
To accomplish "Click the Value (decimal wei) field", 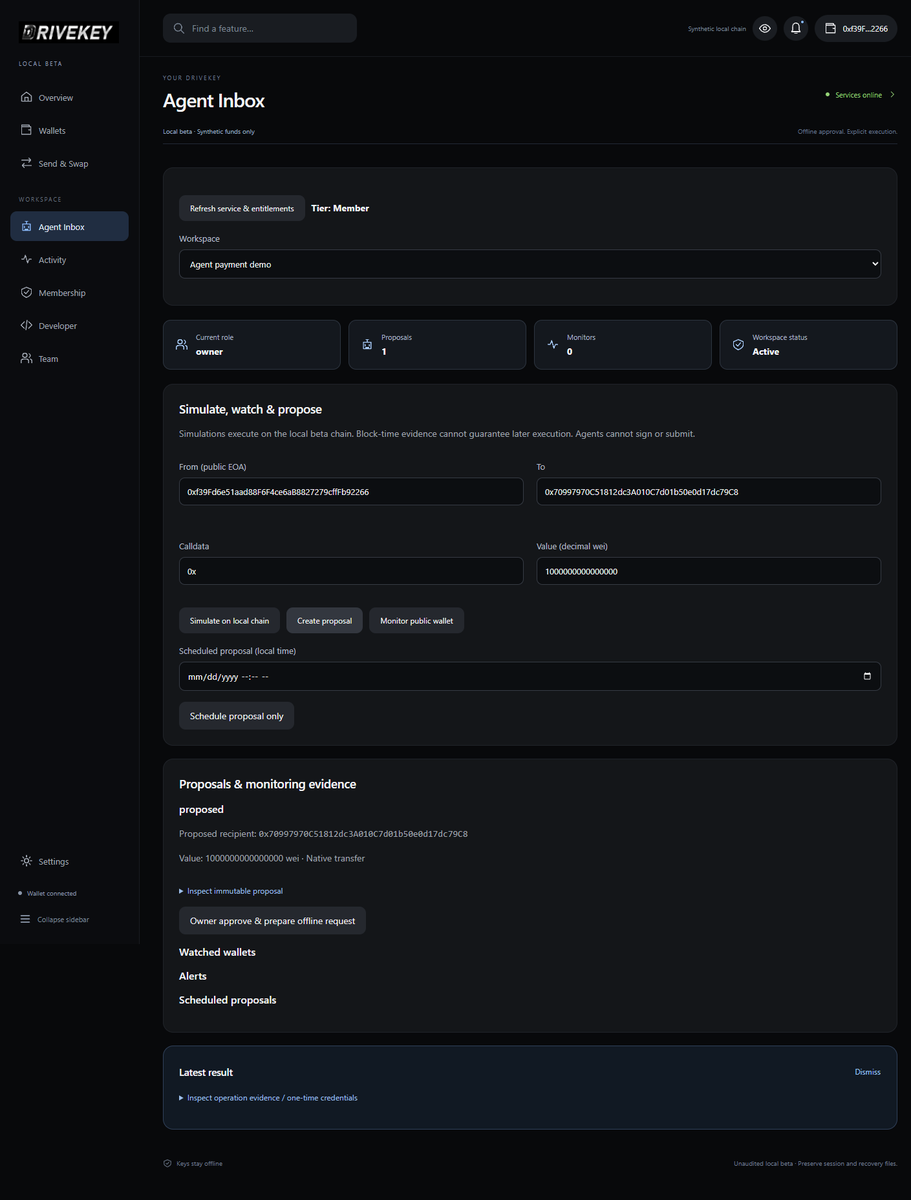I will 709,571.
